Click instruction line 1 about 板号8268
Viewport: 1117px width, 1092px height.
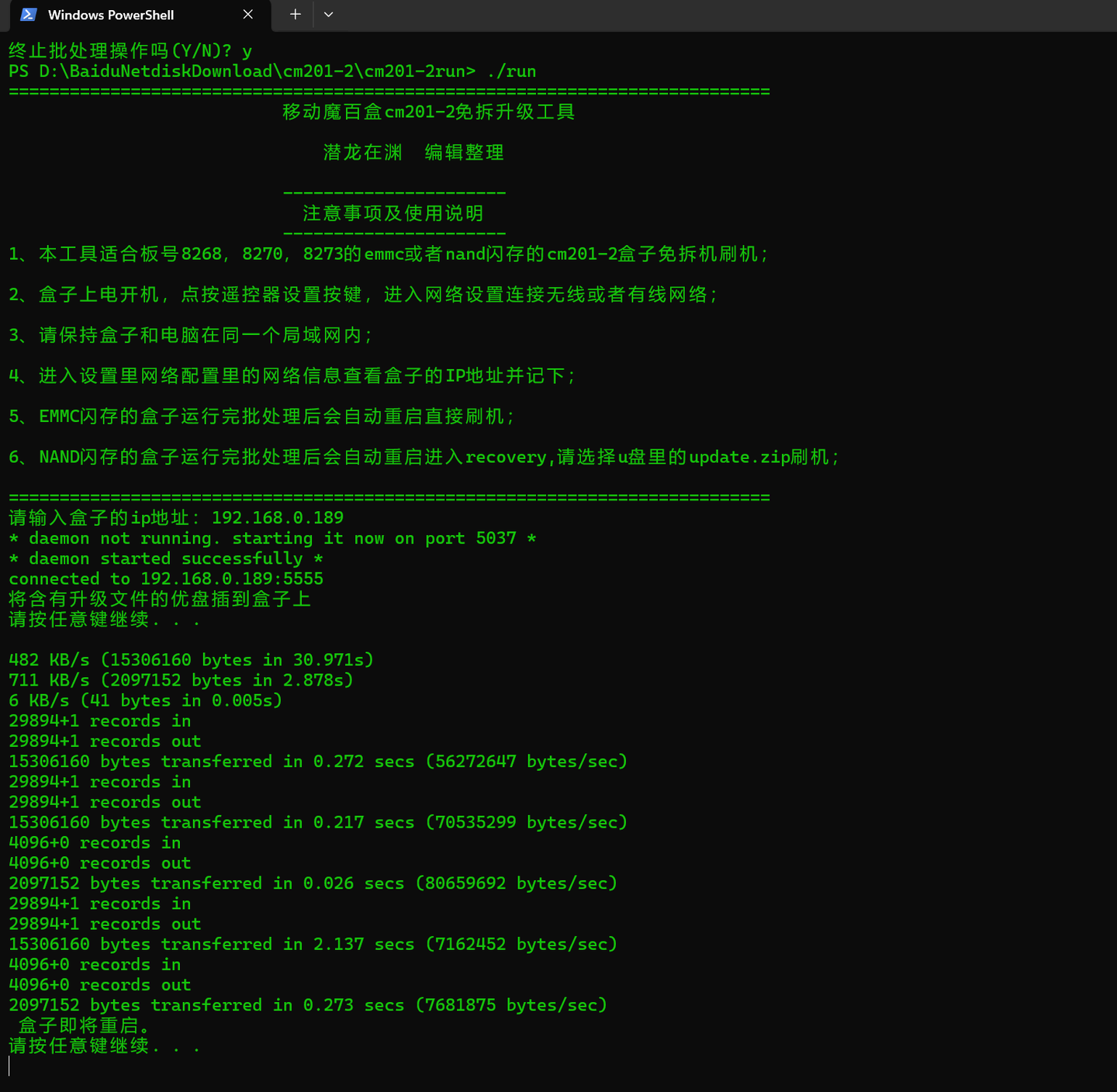coord(389,254)
